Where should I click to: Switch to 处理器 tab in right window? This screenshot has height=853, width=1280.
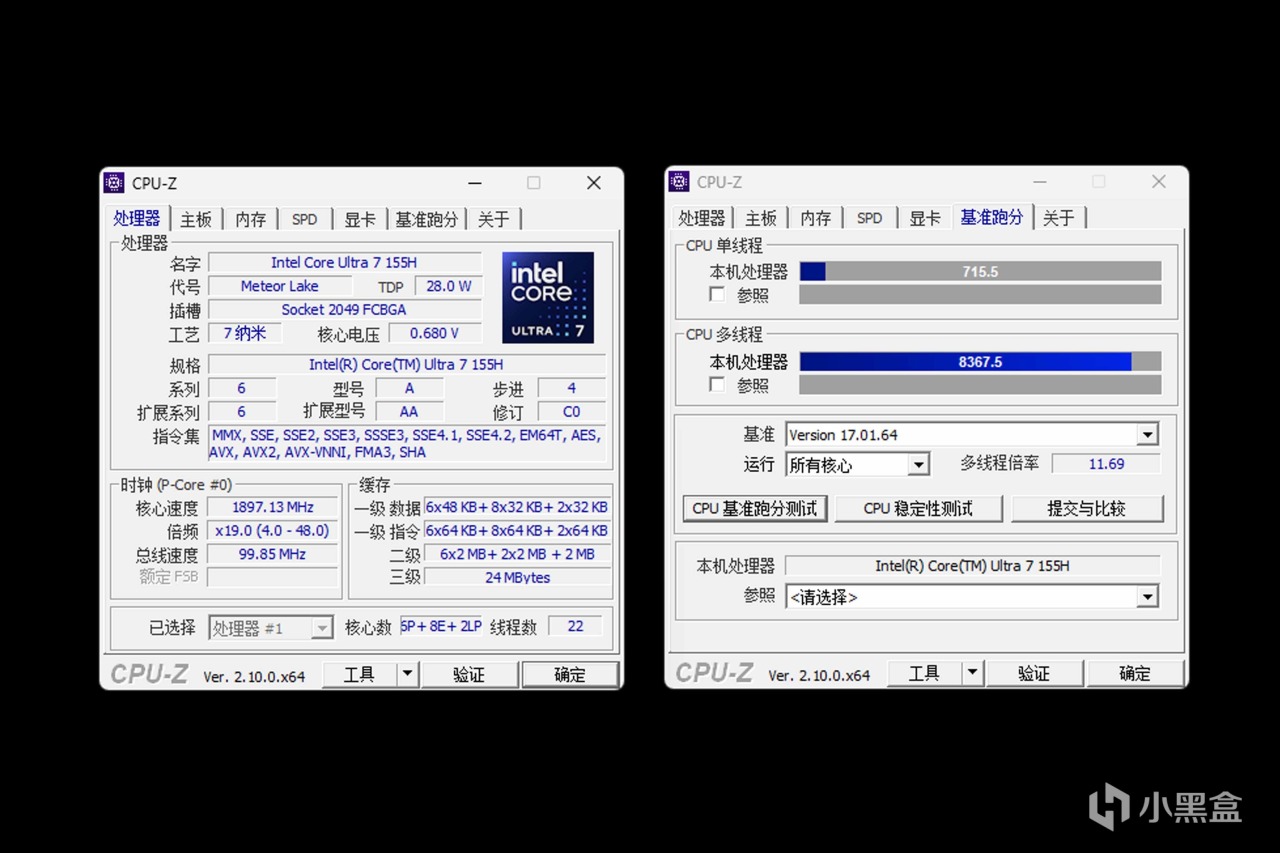(x=702, y=218)
